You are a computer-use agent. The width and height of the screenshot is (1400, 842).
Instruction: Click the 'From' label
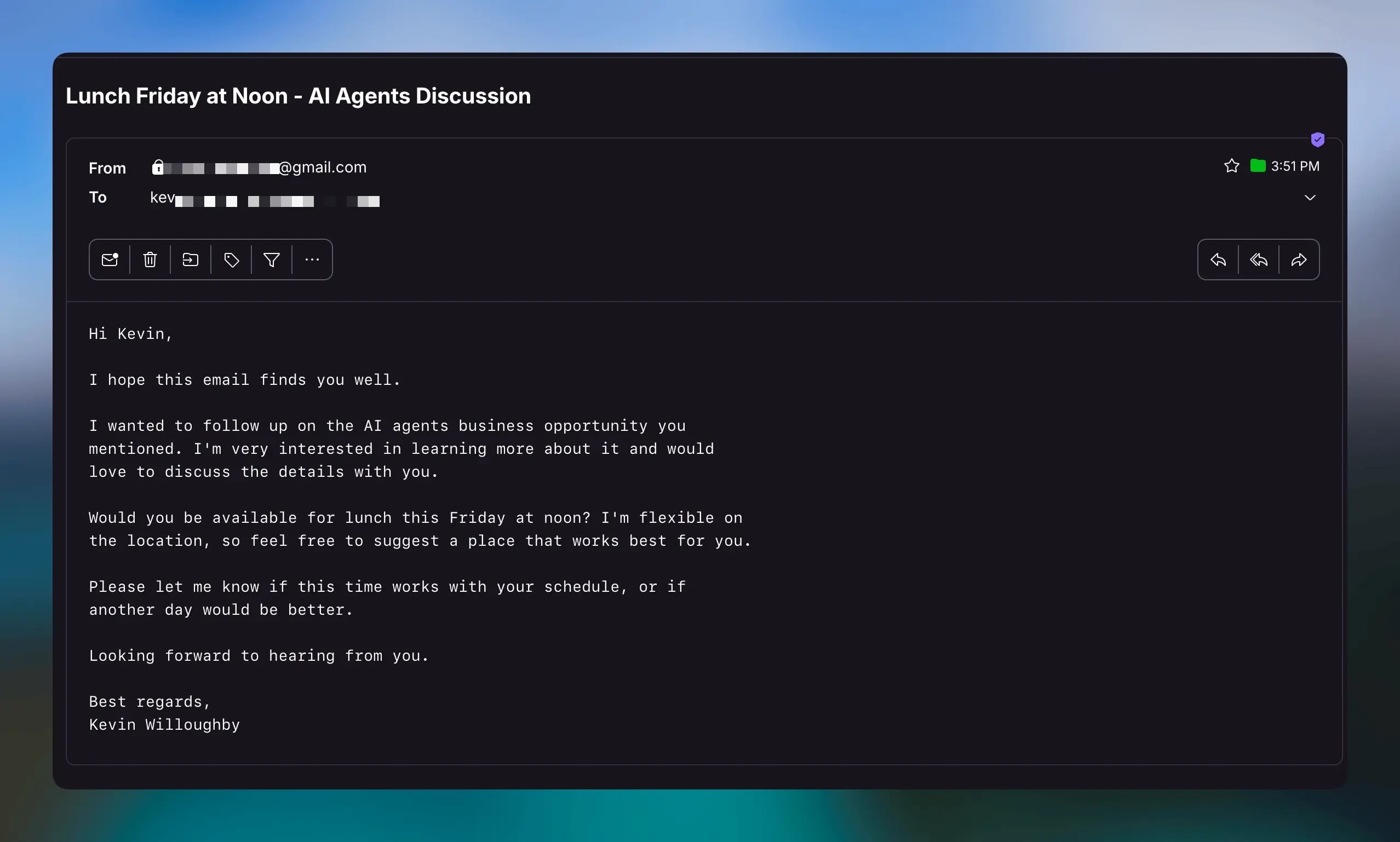click(107, 168)
